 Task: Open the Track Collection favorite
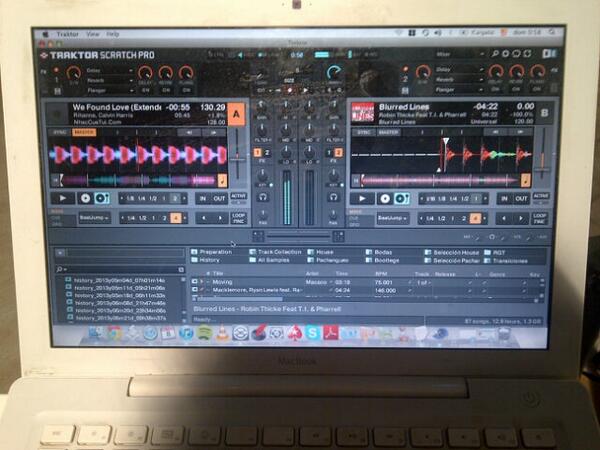[275, 252]
